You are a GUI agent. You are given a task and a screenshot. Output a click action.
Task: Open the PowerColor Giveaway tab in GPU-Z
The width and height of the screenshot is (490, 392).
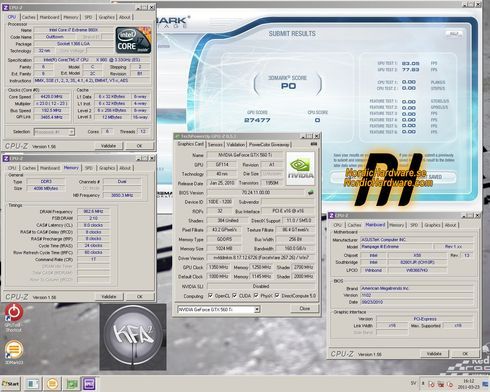pyautogui.click(x=269, y=144)
